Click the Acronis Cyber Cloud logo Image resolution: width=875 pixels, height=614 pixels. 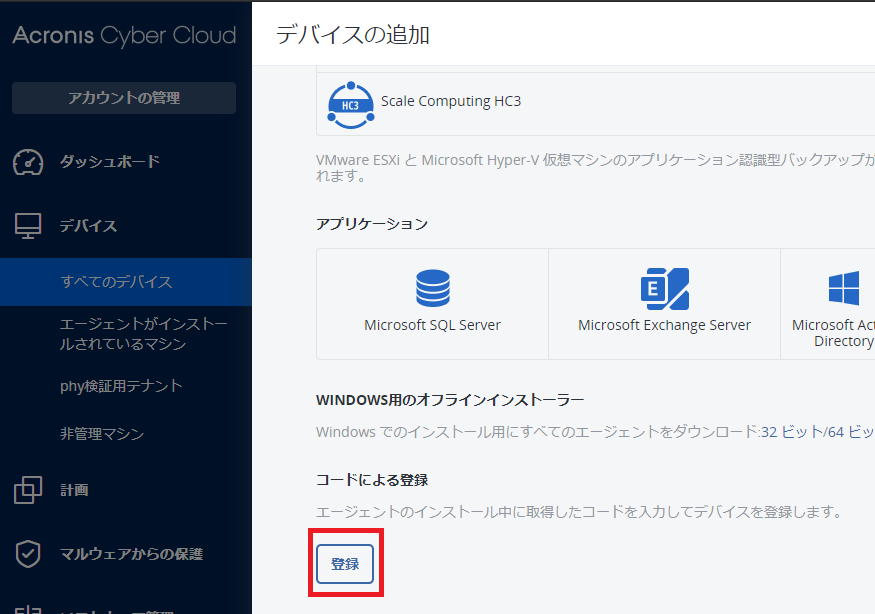124,36
